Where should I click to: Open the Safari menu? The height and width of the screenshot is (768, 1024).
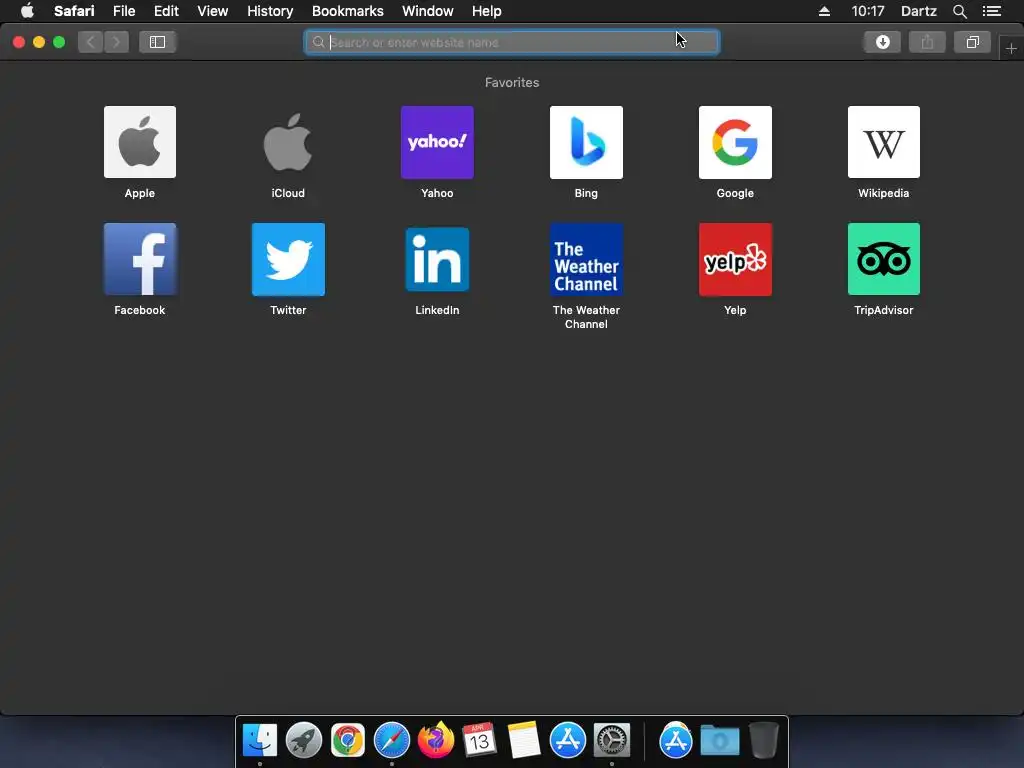point(74,11)
